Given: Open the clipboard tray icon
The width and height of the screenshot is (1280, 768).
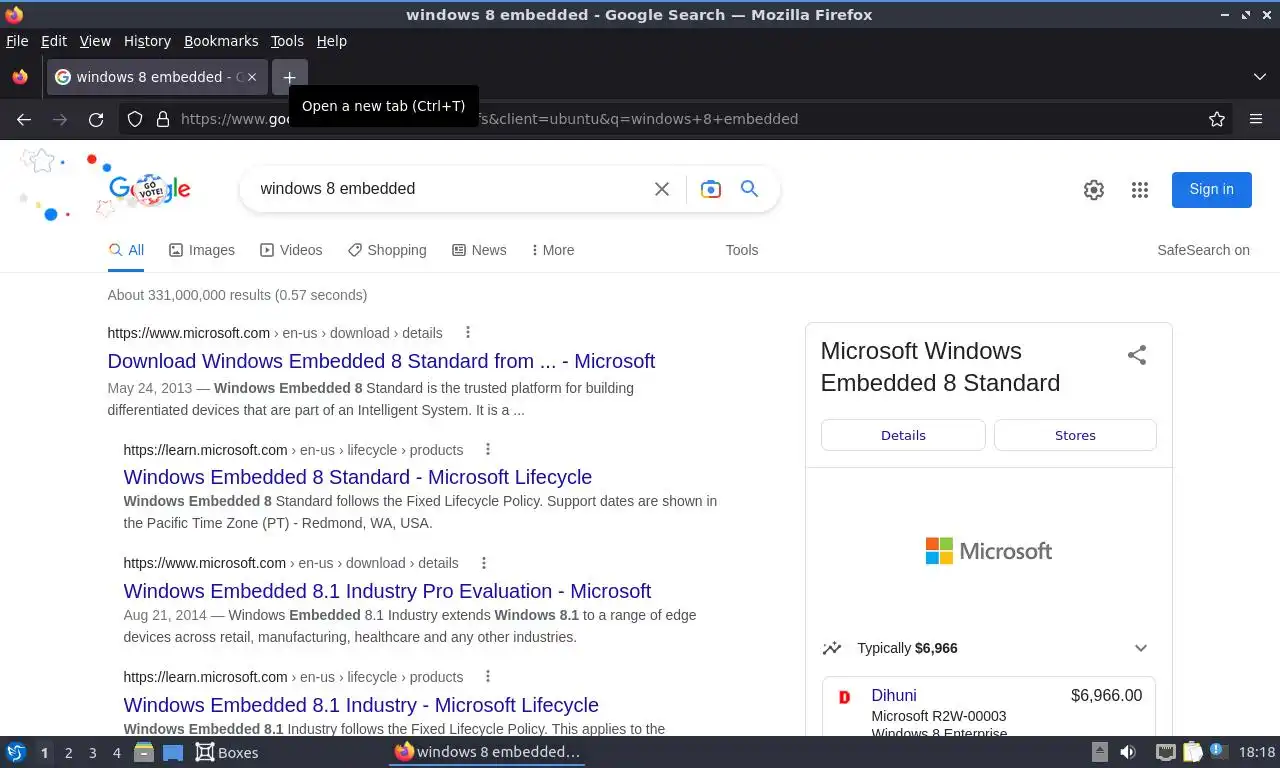Looking at the screenshot, I should click(1192, 752).
